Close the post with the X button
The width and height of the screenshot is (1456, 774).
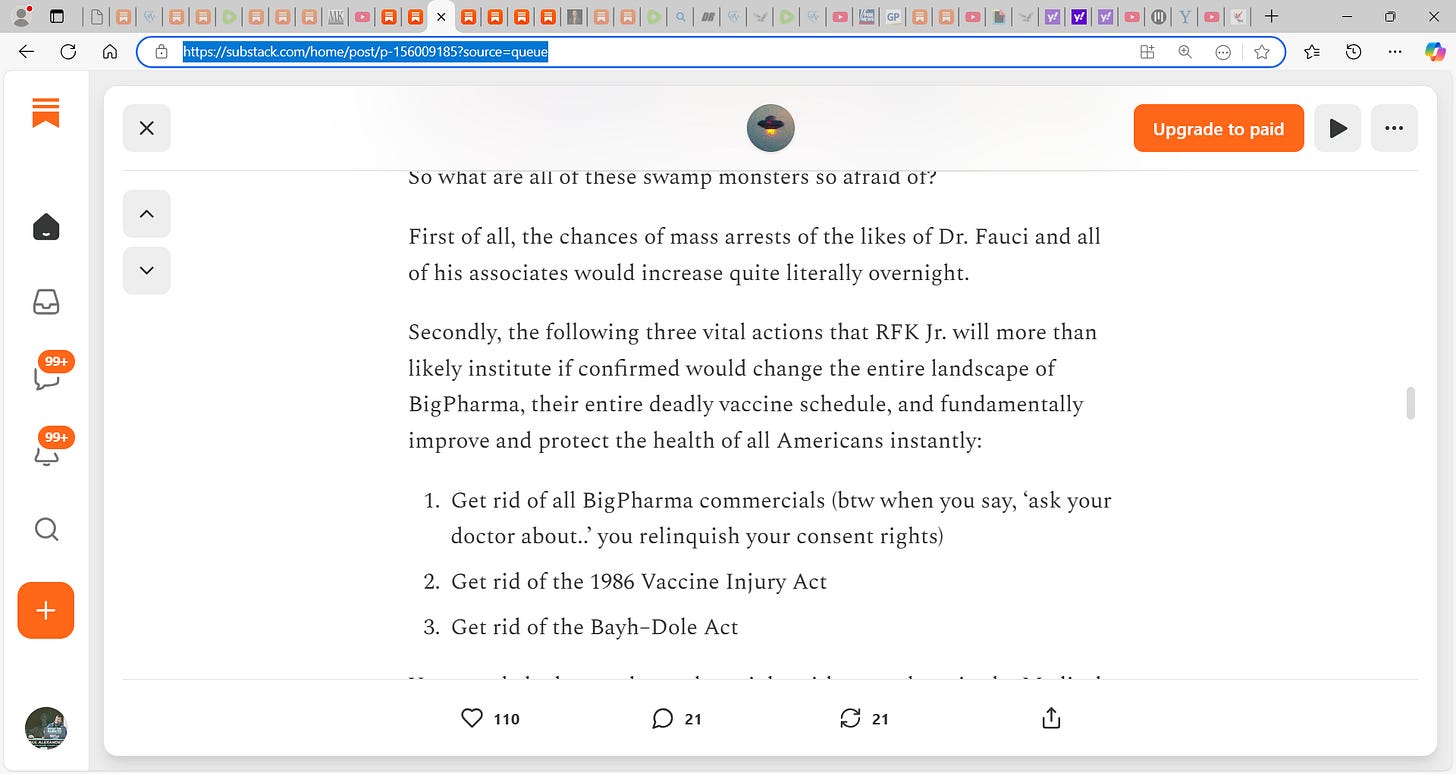pos(147,128)
